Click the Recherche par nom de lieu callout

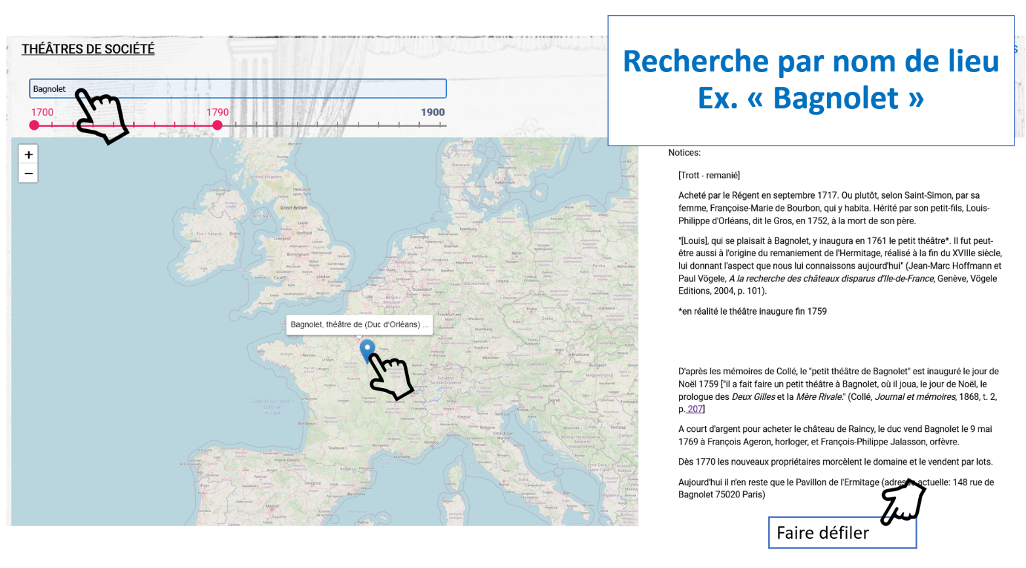click(x=810, y=80)
